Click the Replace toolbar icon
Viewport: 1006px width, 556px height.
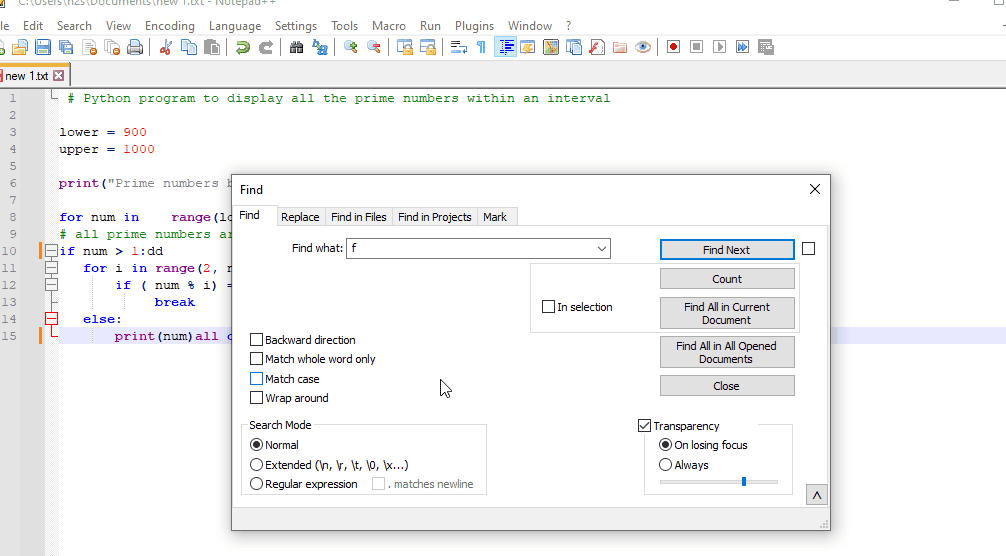click(x=320, y=47)
